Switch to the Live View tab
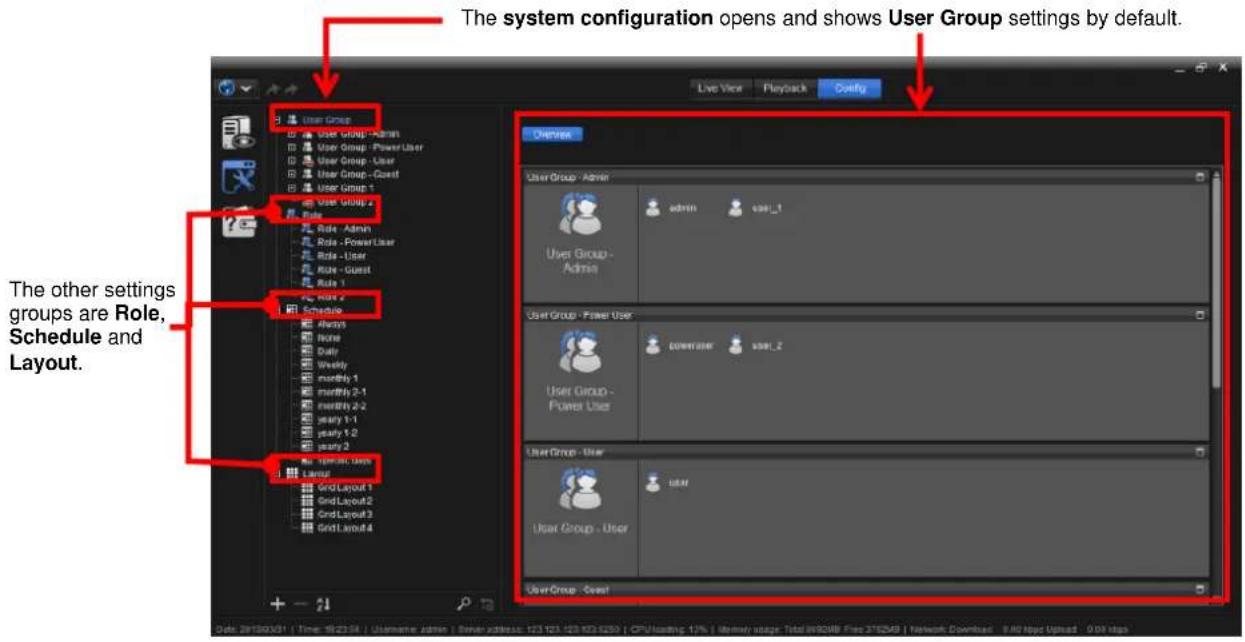The height and width of the screenshot is (642, 1245). click(720, 88)
